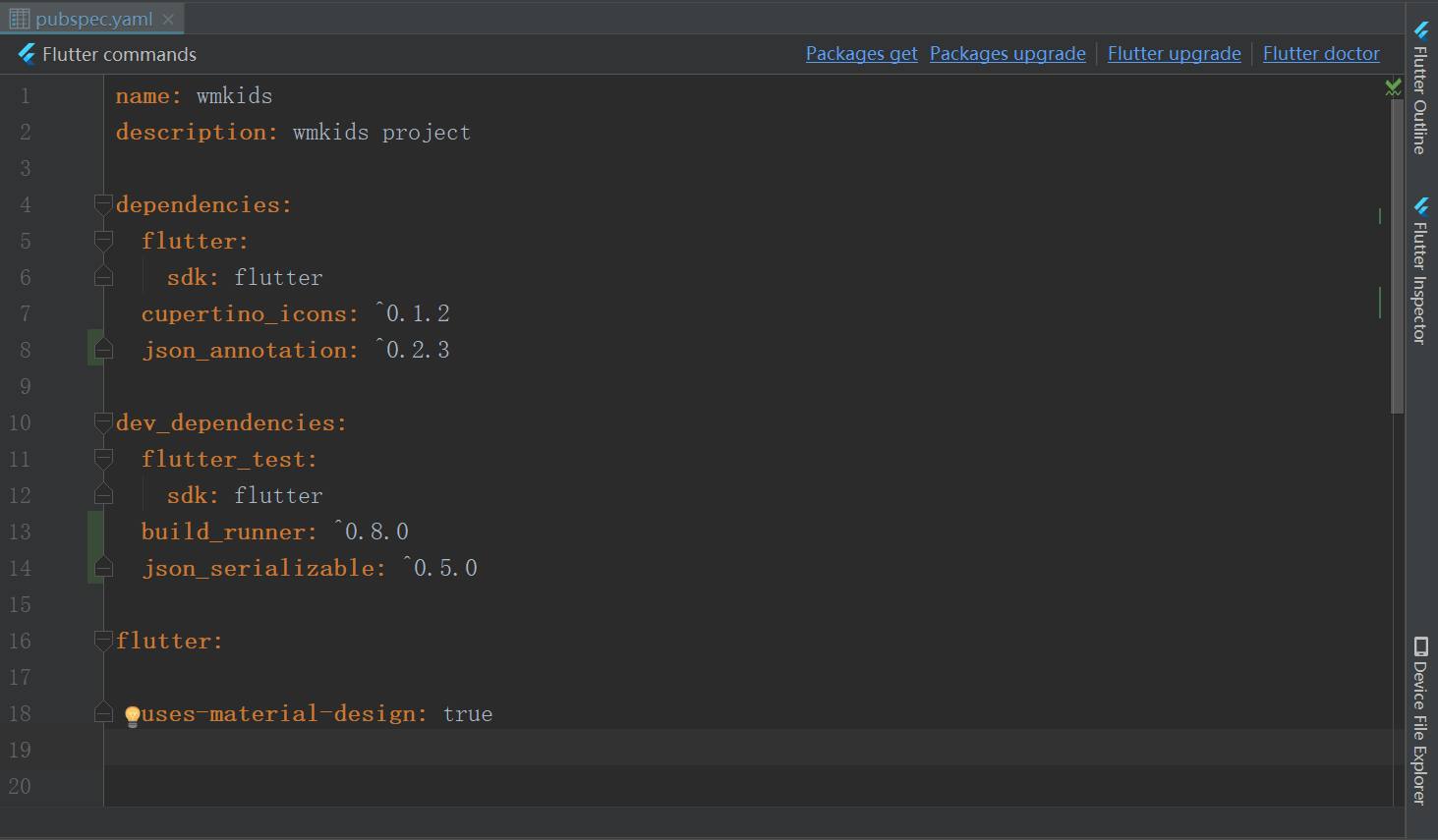The height and width of the screenshot is (840, 1438).
Task: Click the 'wmkids' value on line 1
Action: tap(234, 96)
